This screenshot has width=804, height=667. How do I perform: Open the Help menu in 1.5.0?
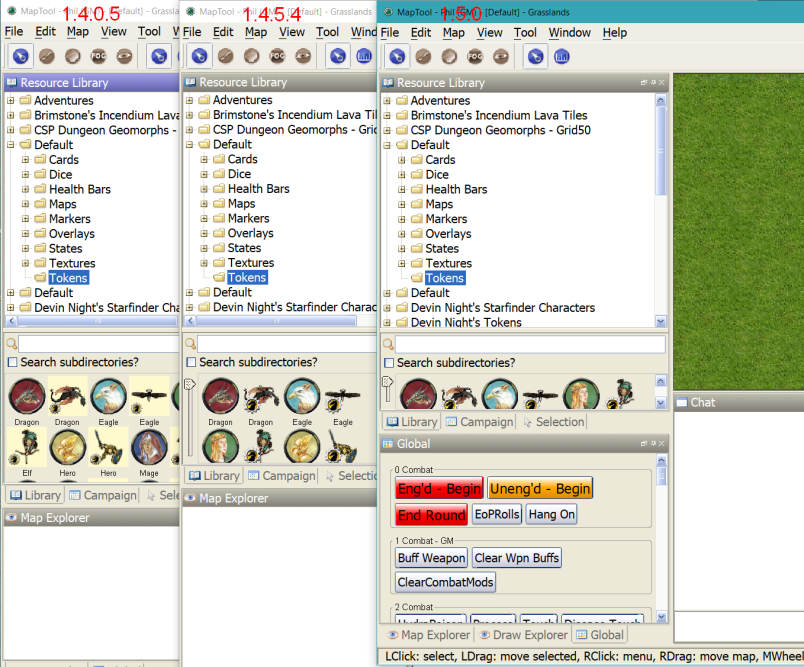pyautogui.click(x=614, y=33)
